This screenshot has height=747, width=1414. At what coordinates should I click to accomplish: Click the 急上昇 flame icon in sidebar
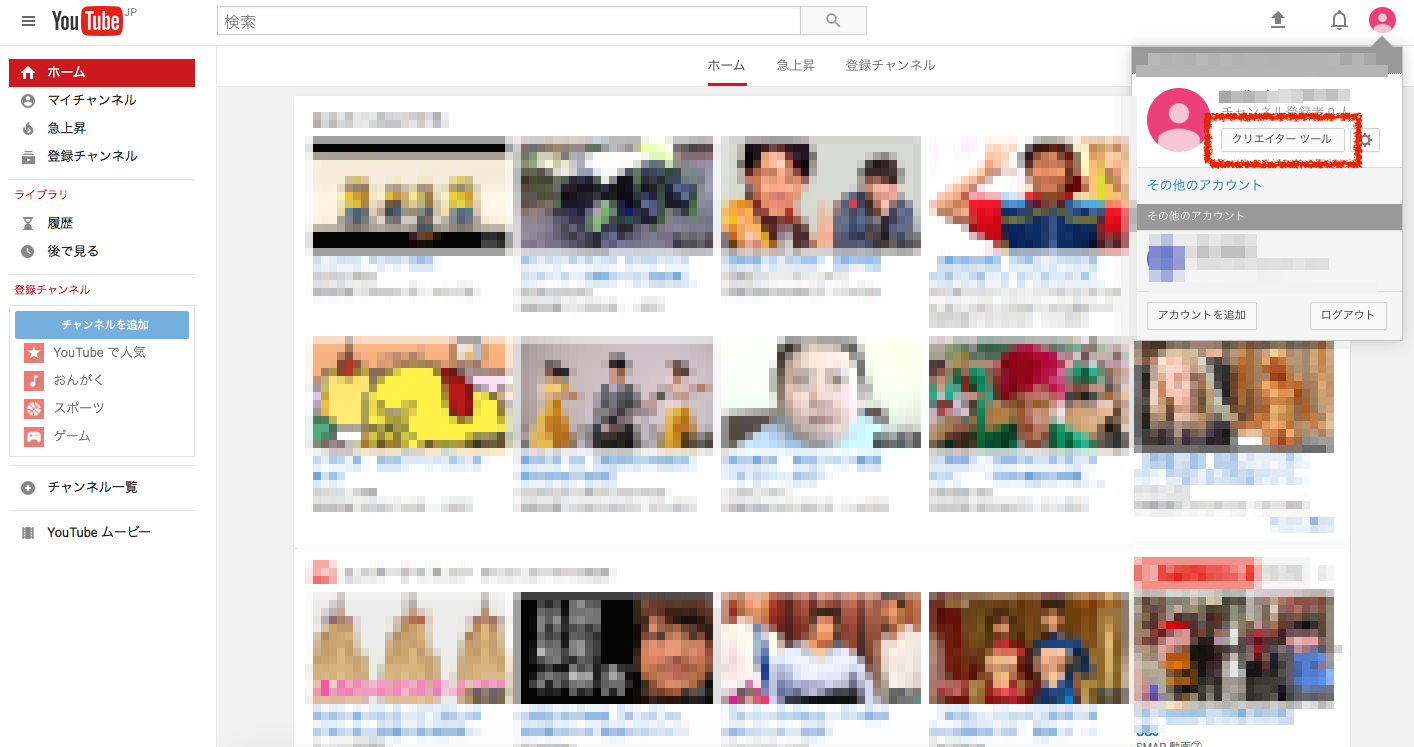(x=28, y=129)
